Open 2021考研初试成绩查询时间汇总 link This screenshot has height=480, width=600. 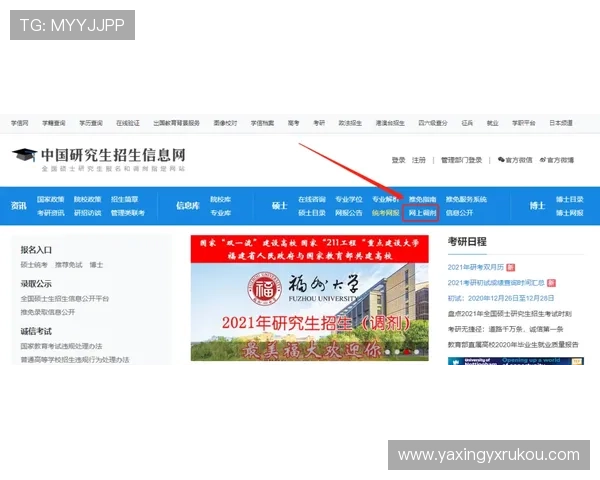[496, 283]
